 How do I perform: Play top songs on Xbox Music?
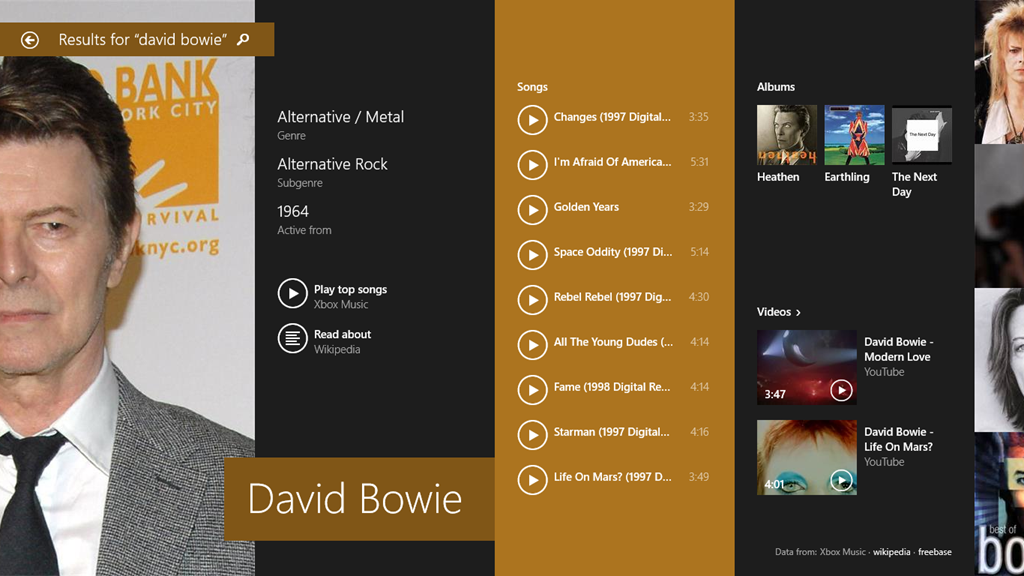pos(292,293)
